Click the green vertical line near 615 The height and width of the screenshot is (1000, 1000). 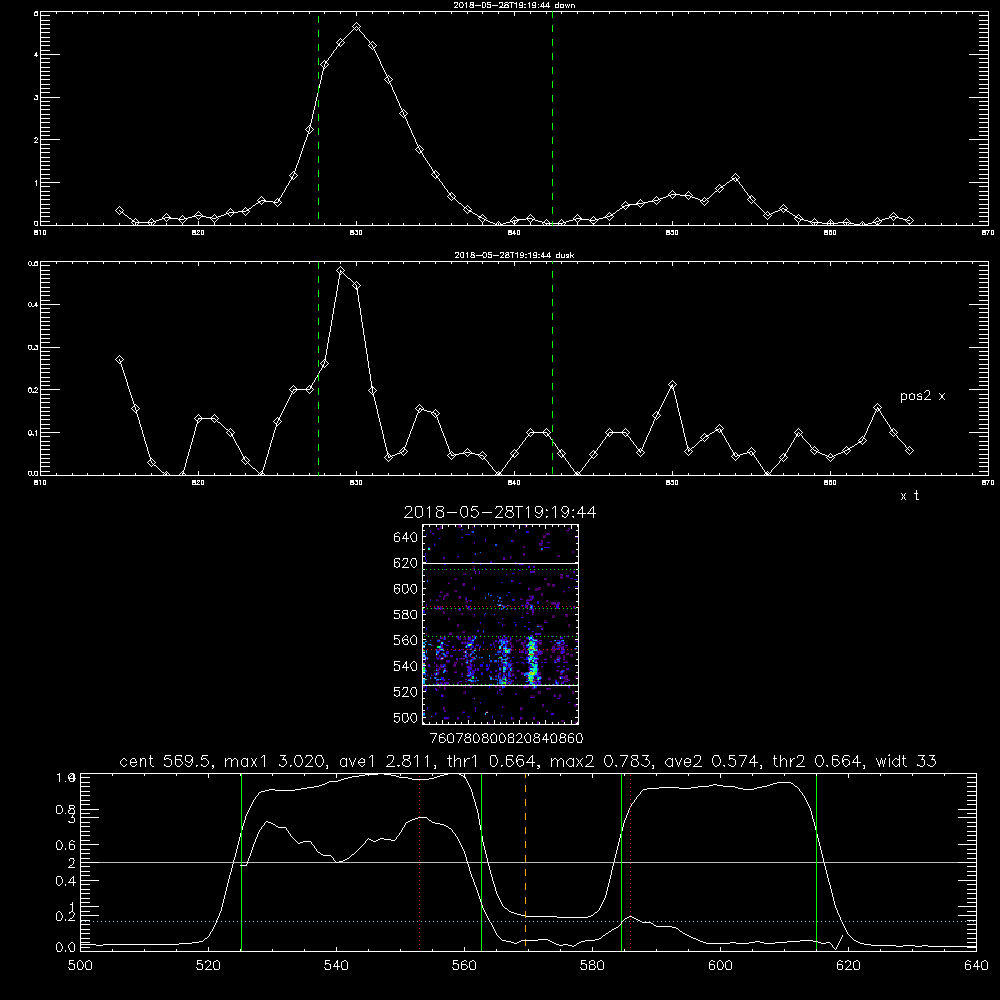click(x=816, y=861)
